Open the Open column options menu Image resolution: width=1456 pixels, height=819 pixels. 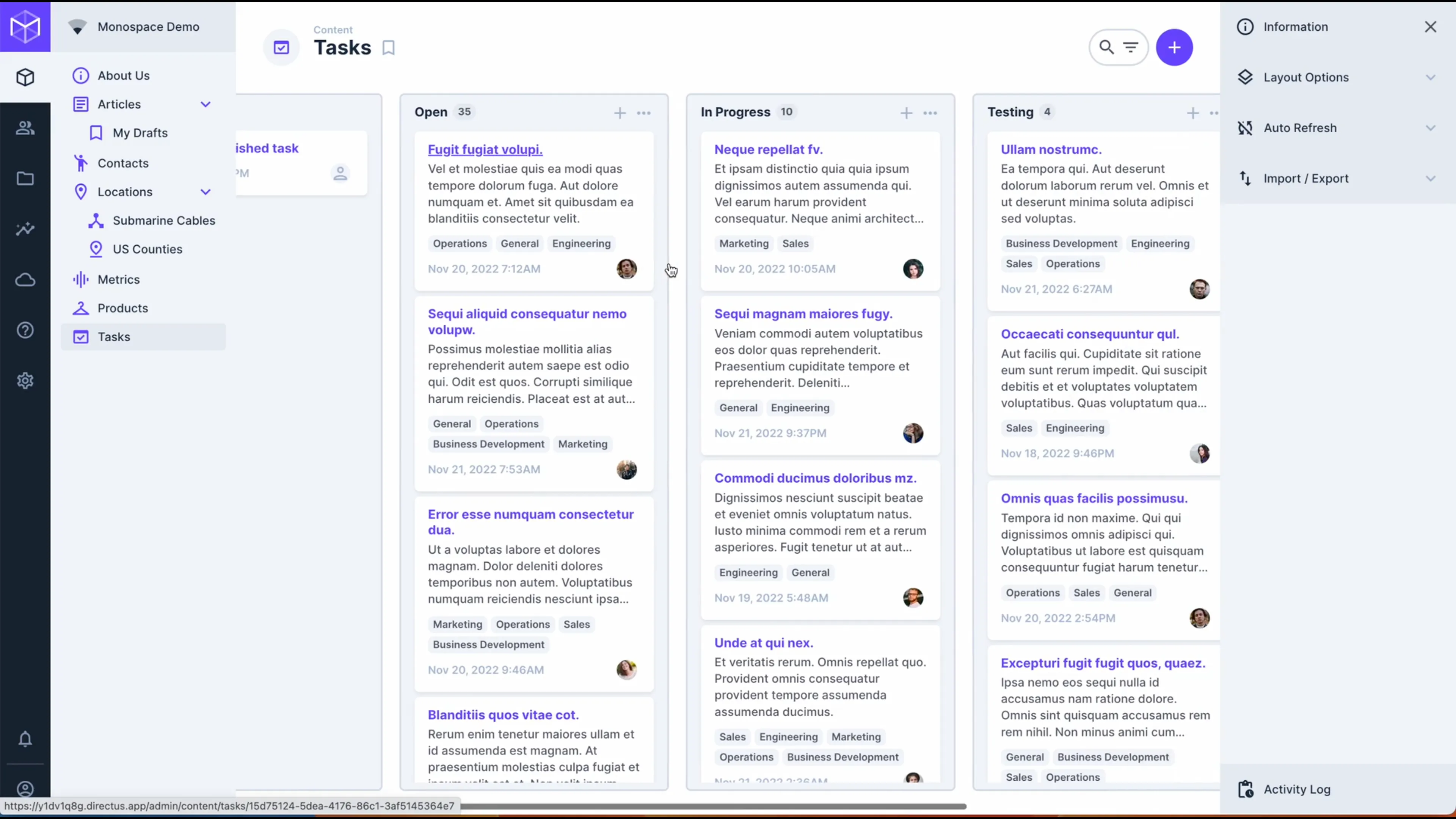coord(644,113)
